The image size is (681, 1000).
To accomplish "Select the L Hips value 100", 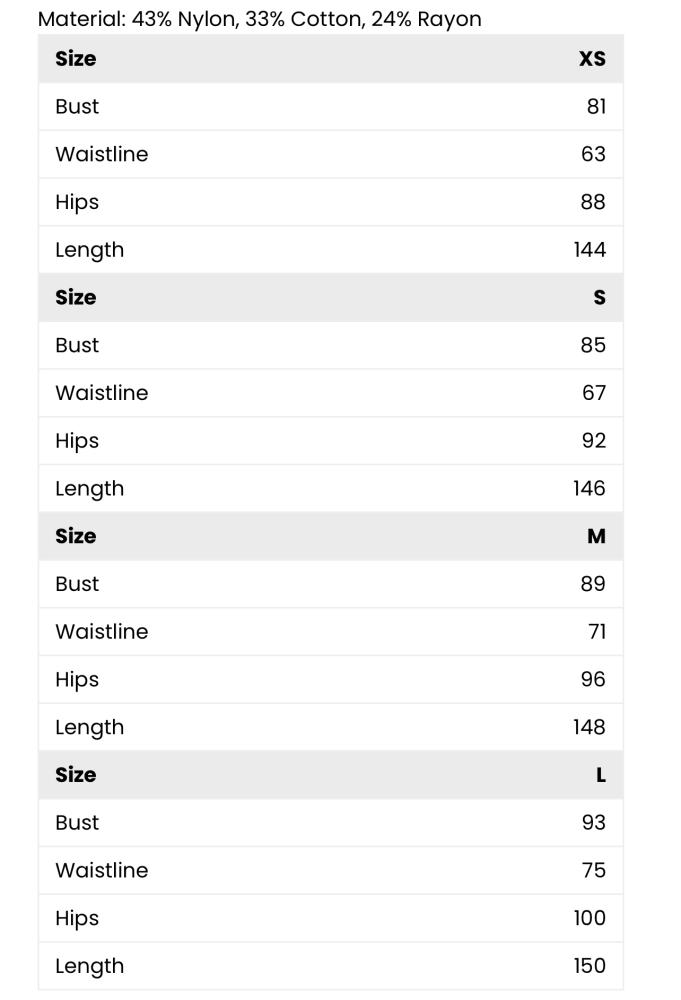I will pos(589,918).
